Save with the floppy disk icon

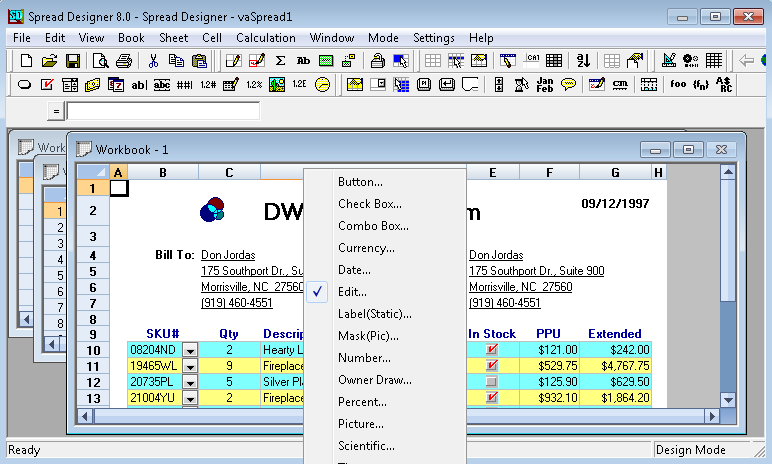[x=73, y=61]
